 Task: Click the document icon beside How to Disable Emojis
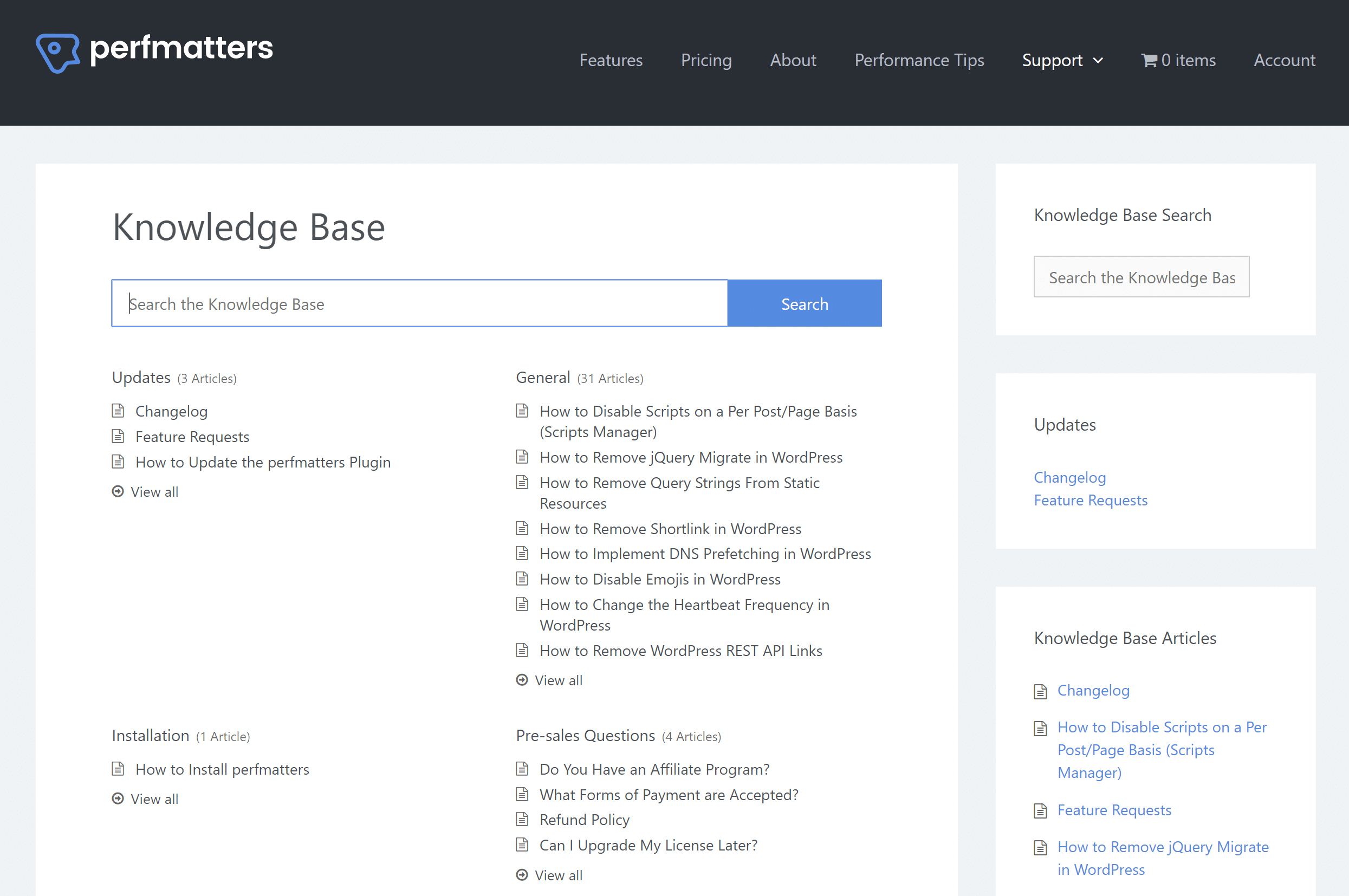(521, 578)
